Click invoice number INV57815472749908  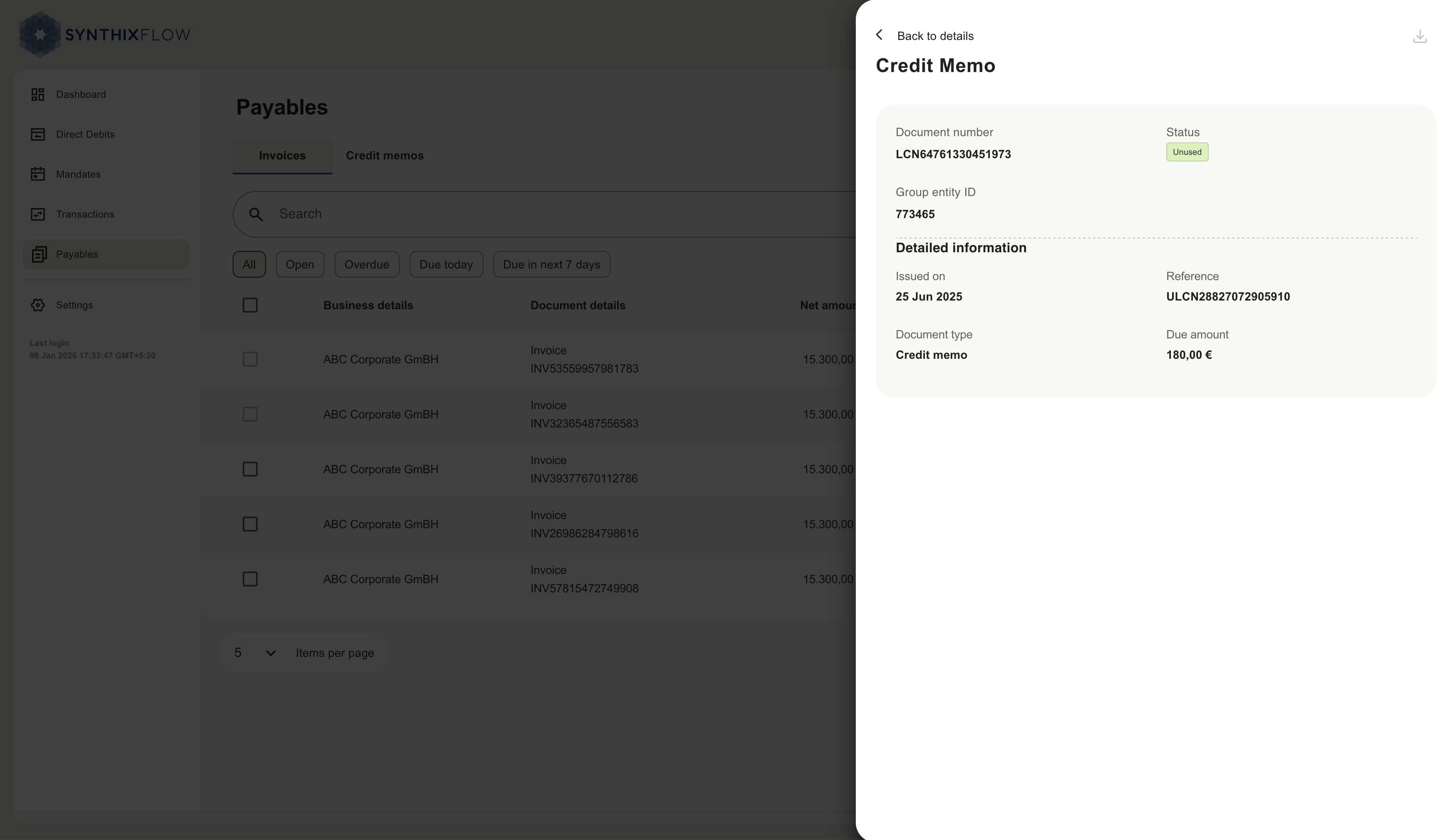pos(584,589)
